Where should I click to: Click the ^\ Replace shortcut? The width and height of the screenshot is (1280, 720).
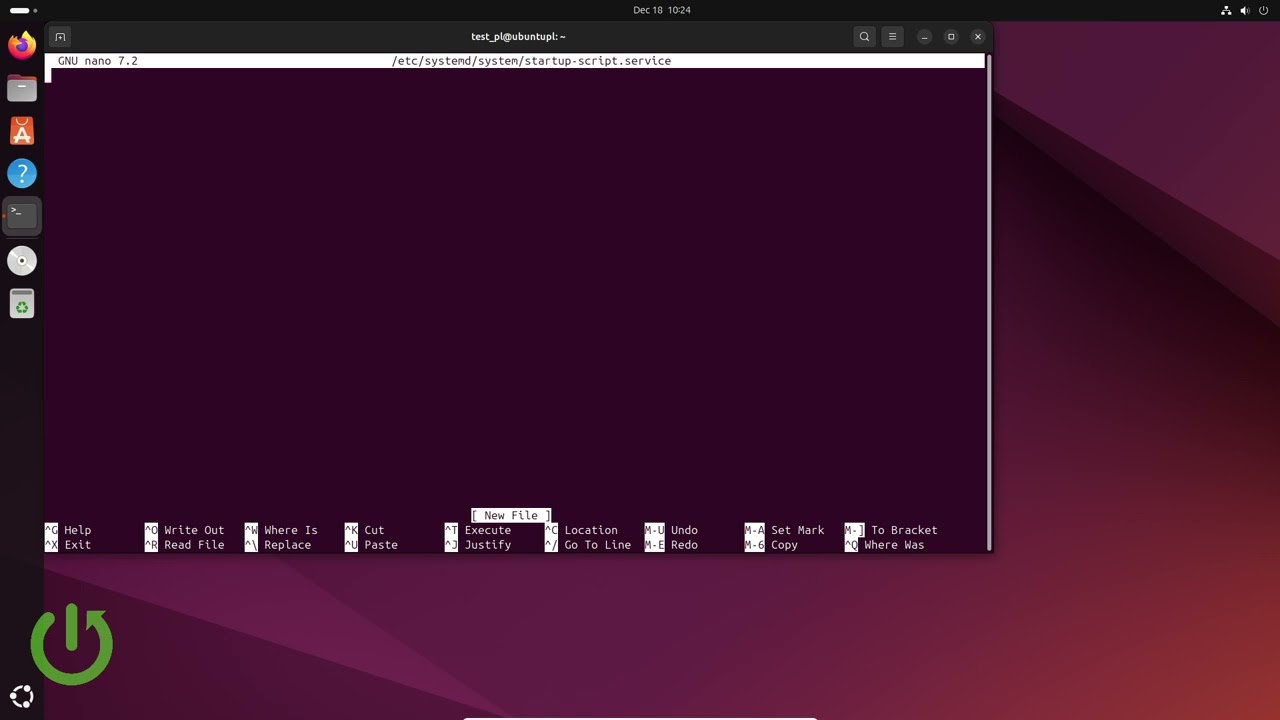[278, 545]
